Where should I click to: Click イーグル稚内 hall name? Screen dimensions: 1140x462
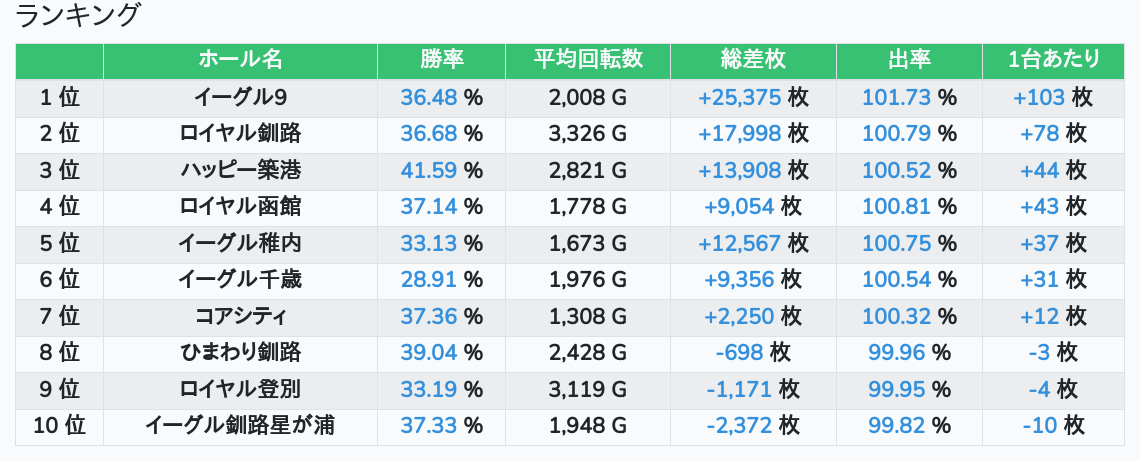pyautogui.click(x=240, y=243)
